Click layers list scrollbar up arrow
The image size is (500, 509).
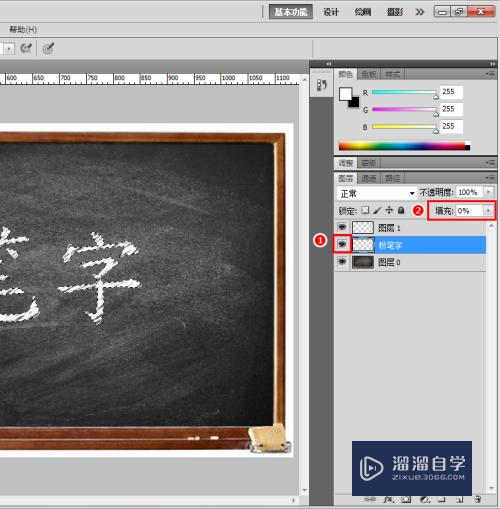coord(492,226)
